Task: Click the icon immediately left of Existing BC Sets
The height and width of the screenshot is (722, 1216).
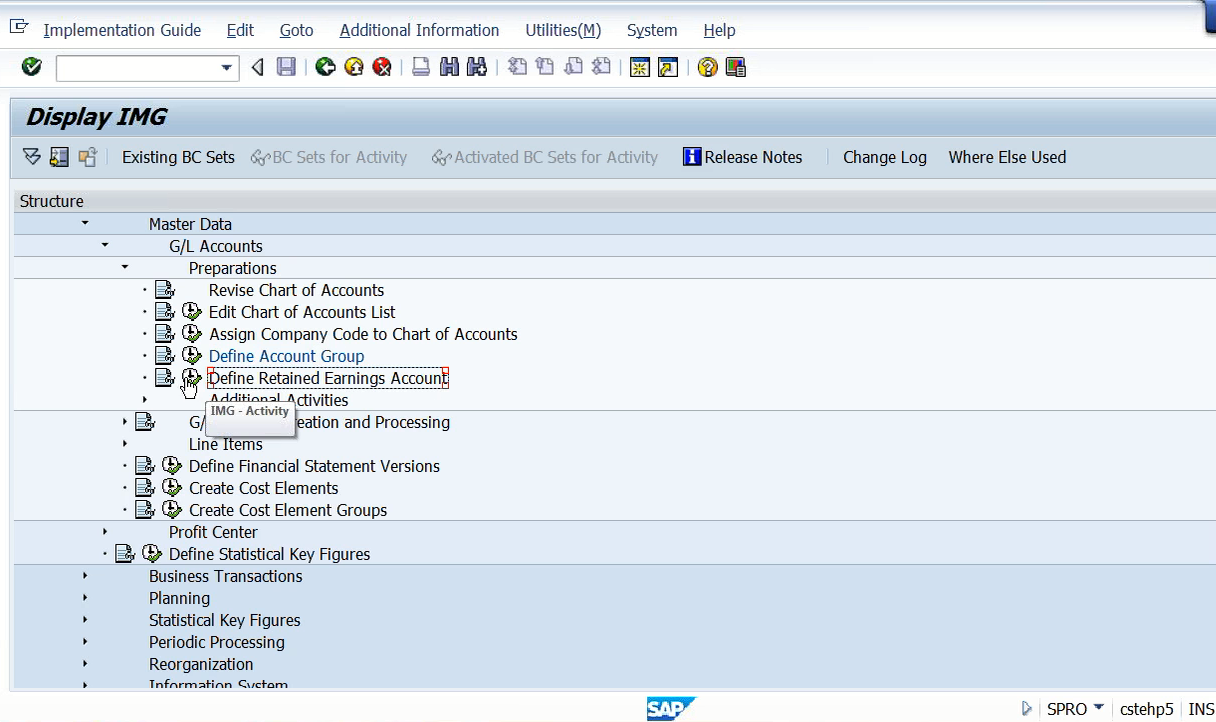Action: tap(88, 157)
